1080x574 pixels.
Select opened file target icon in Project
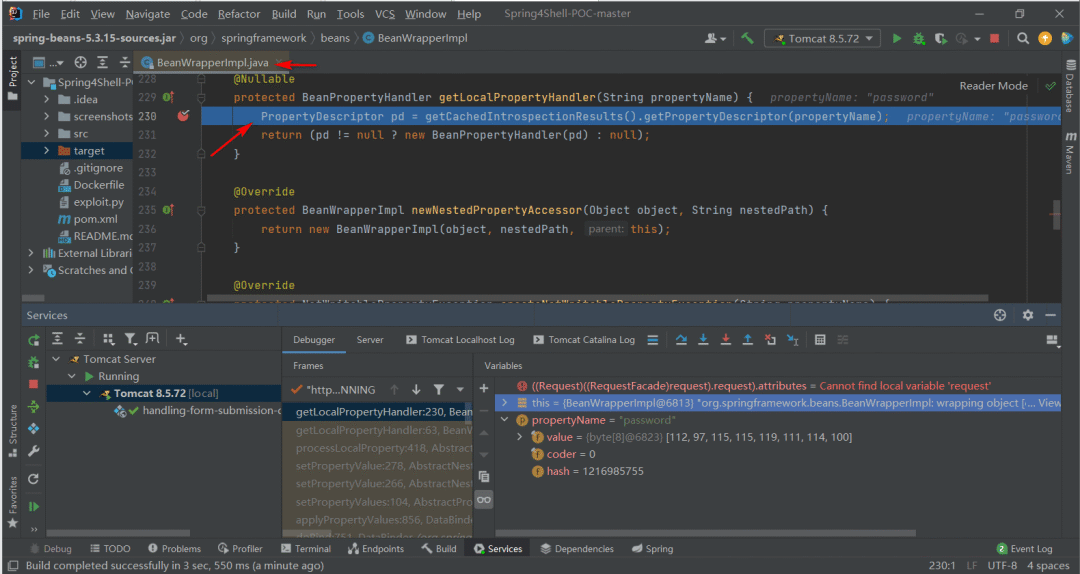(81, 63)
